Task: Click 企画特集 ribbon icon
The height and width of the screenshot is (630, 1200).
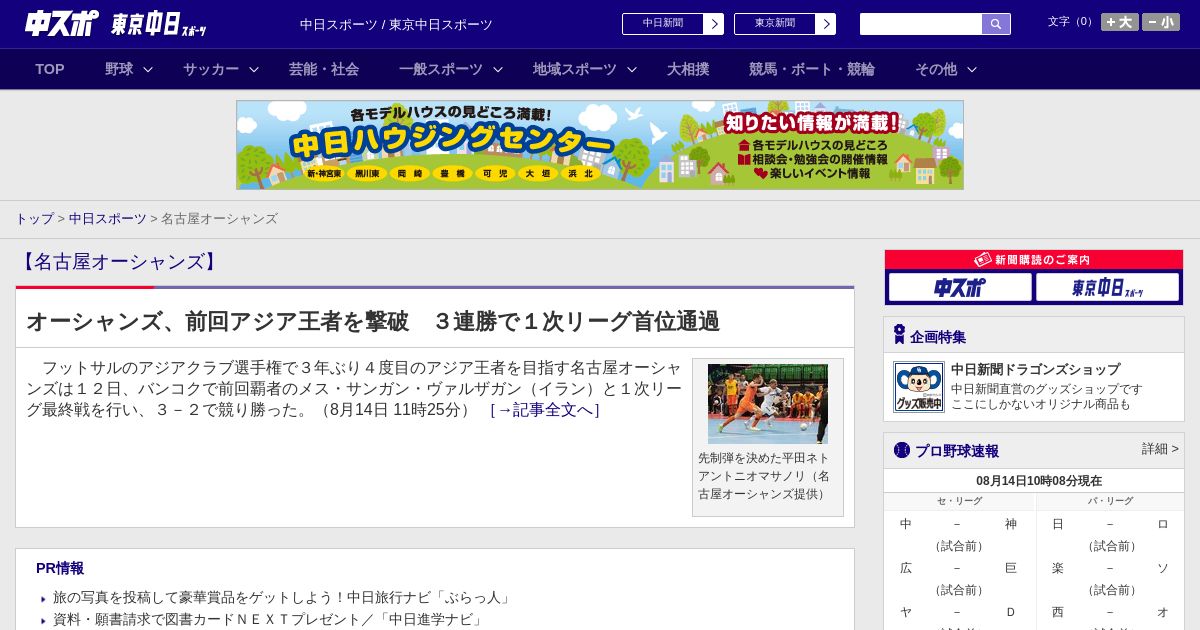Action: (899, 335)
